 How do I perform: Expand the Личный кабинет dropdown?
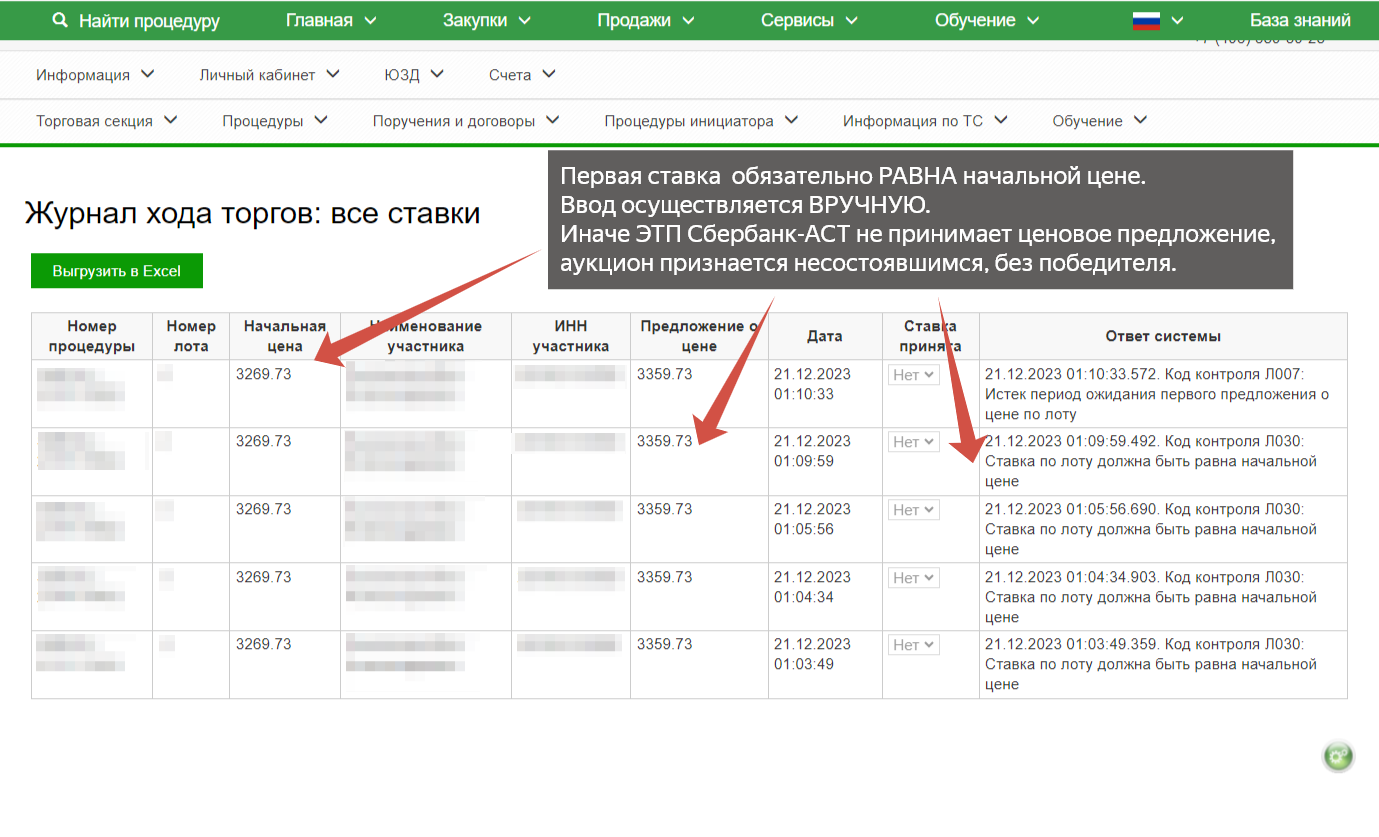(x=269, y=74)
